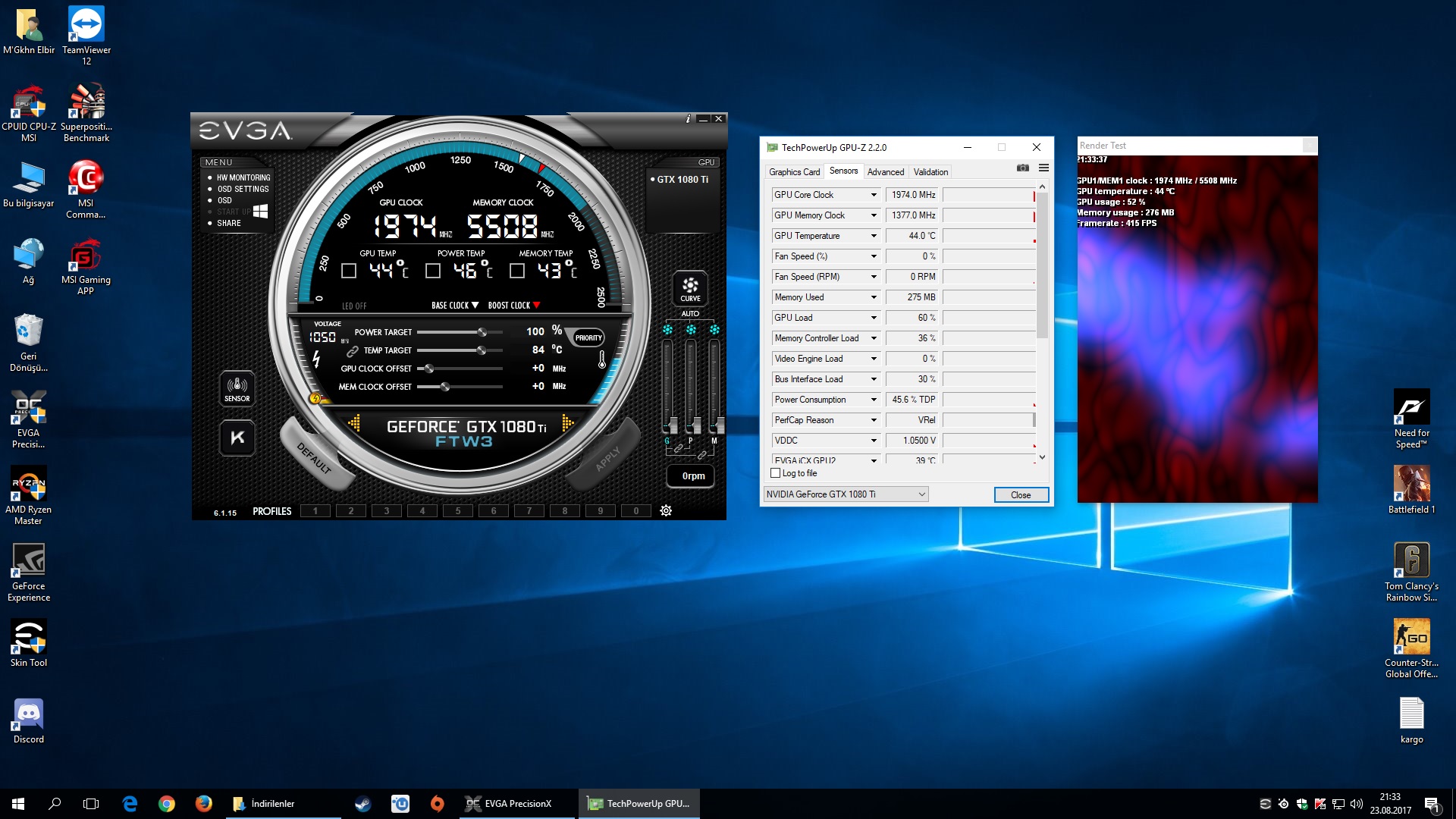Open Counter-Strike Global Offensive desktop icon
The height and width of the screenshot is (819, 1456).
[1411, 648]
